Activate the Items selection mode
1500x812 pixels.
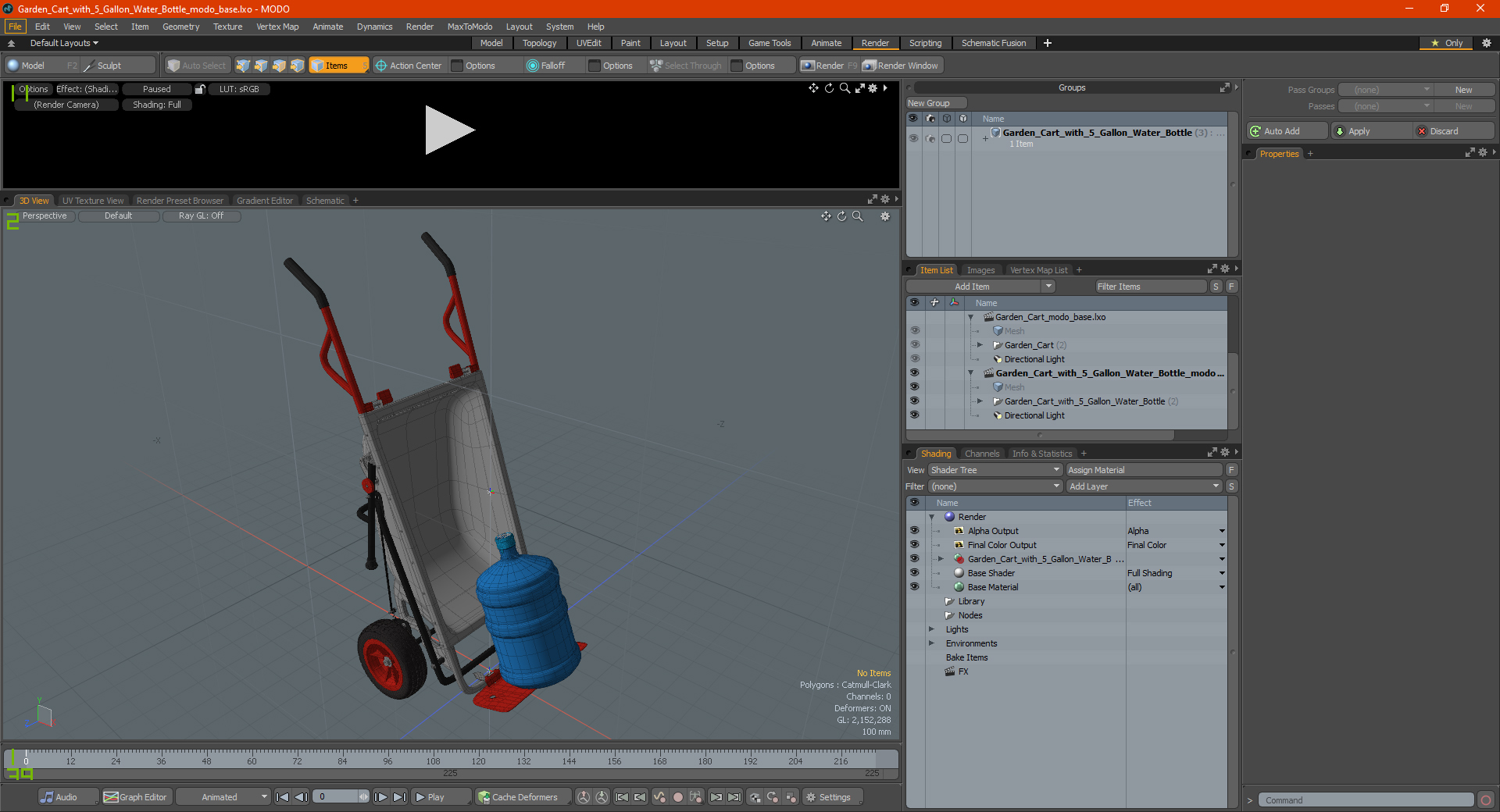coord(338,66)
